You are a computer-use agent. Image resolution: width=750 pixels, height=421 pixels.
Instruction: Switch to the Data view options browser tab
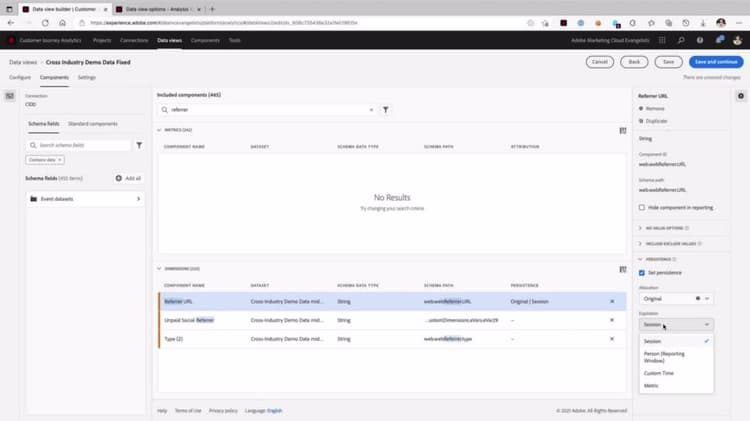[x=158, y=9]
